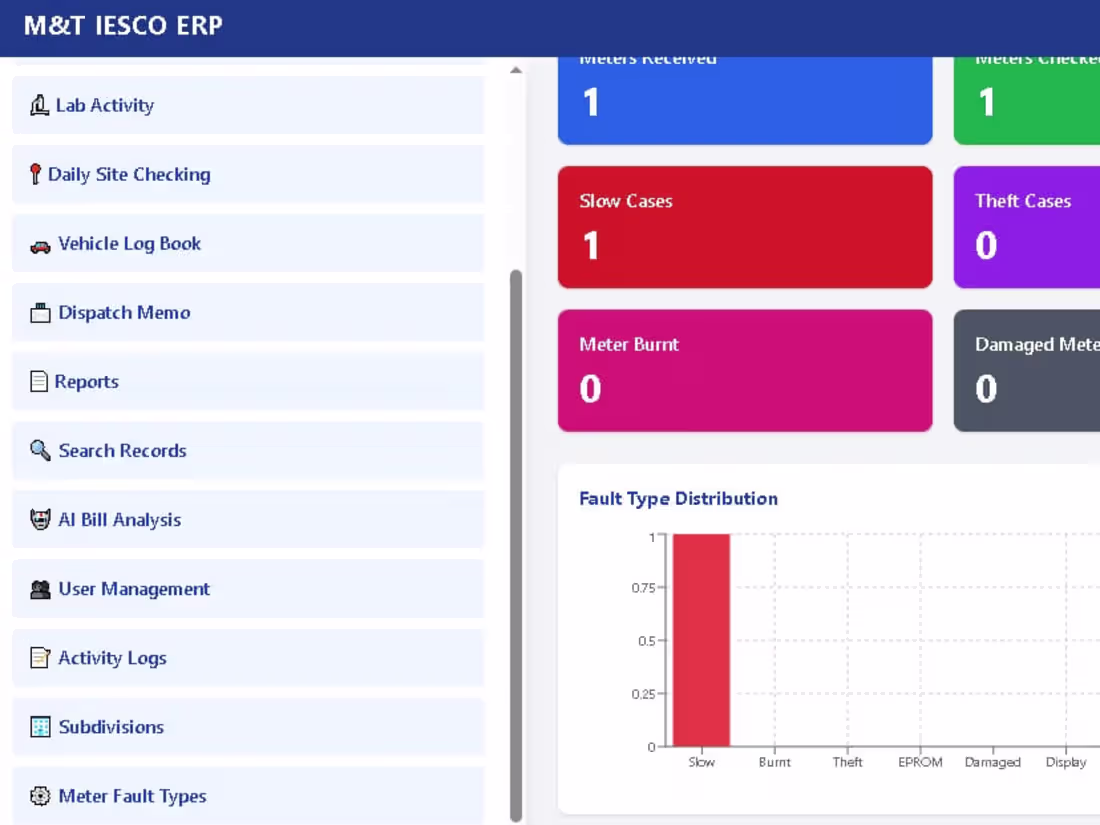
Task: Select the Vehicle Log Book car icon
Action: (39, 243)
